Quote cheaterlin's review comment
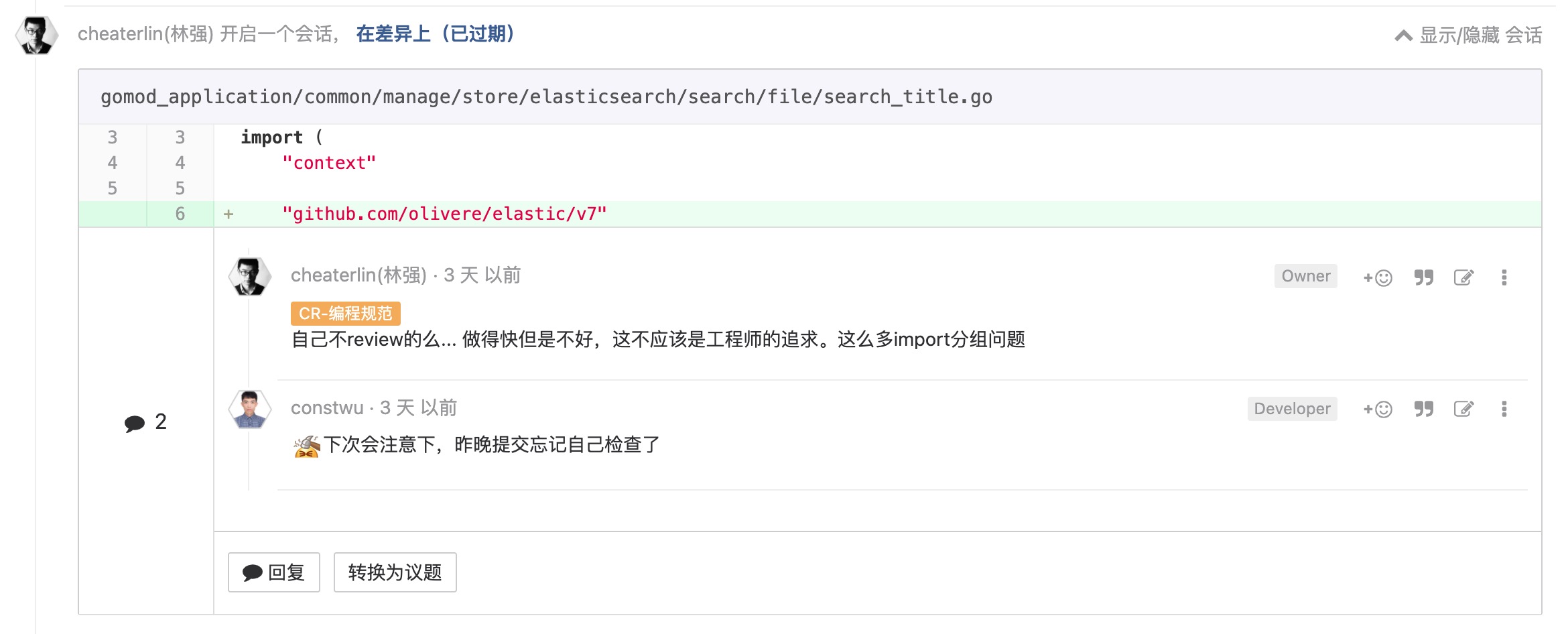The width and height of the screenshot is (1568, 634). (1424, 277)
